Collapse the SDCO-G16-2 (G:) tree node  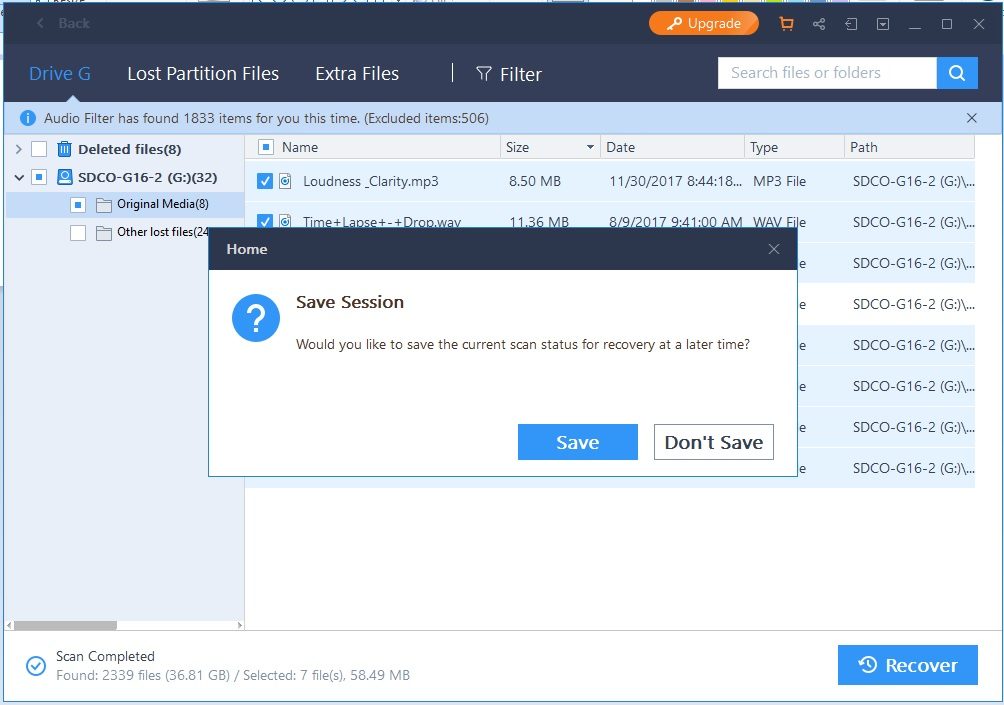pos(19,177)
